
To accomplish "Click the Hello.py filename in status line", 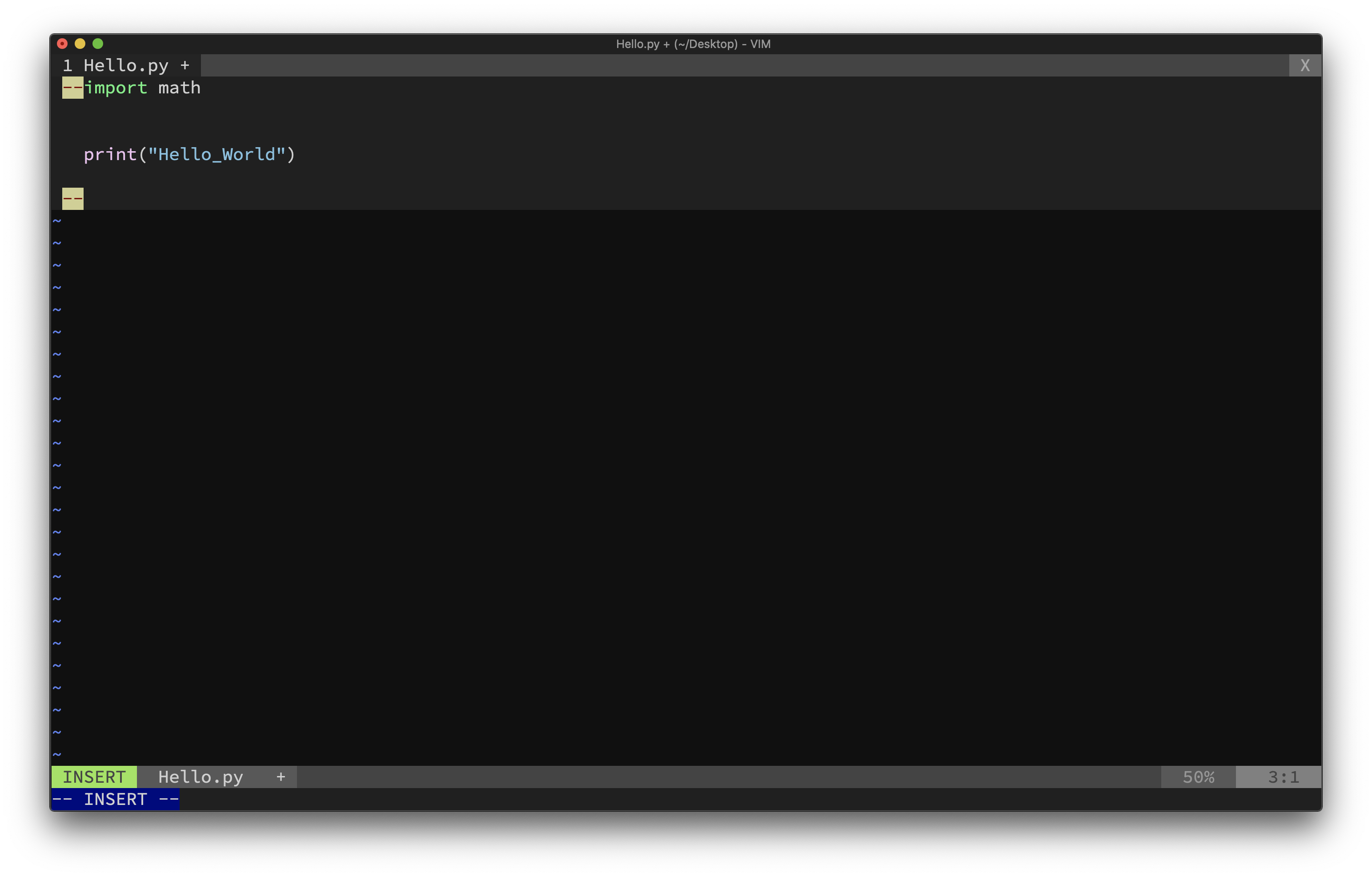I will pos(201,776).
